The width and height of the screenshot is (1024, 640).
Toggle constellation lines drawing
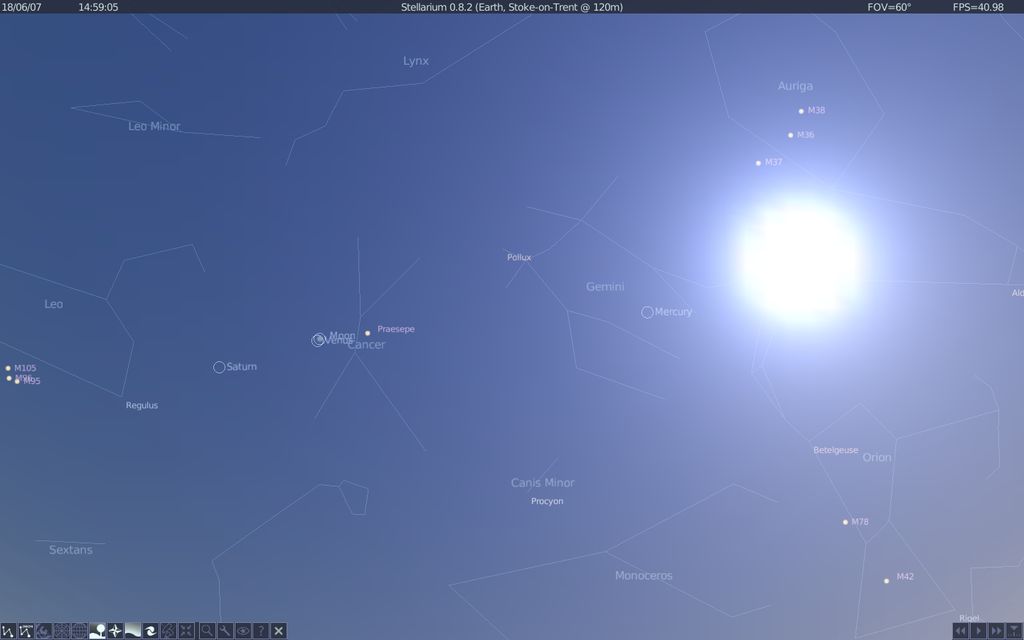click(8, 631)
